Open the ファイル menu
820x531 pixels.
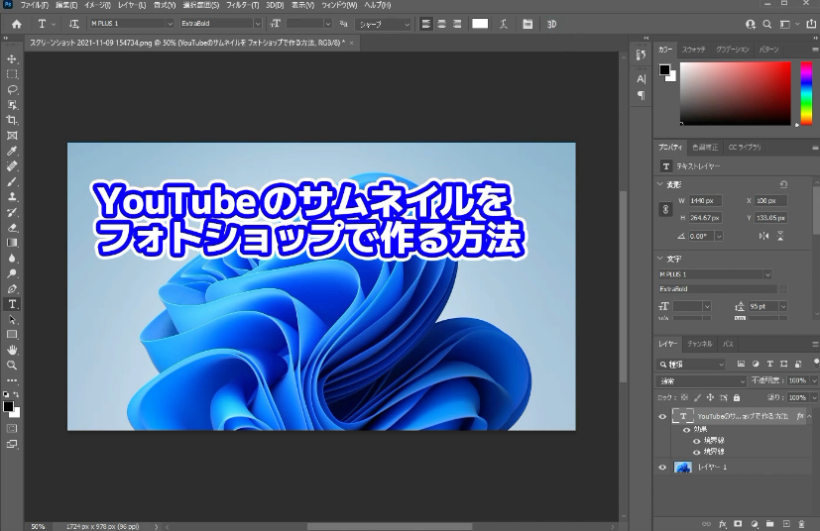point(34,5)
